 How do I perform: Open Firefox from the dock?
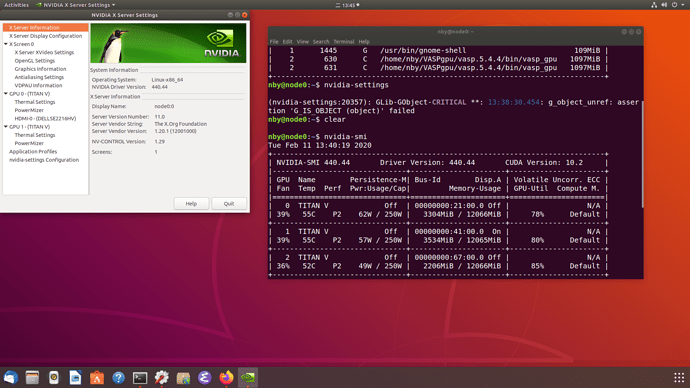click(226, 377)
